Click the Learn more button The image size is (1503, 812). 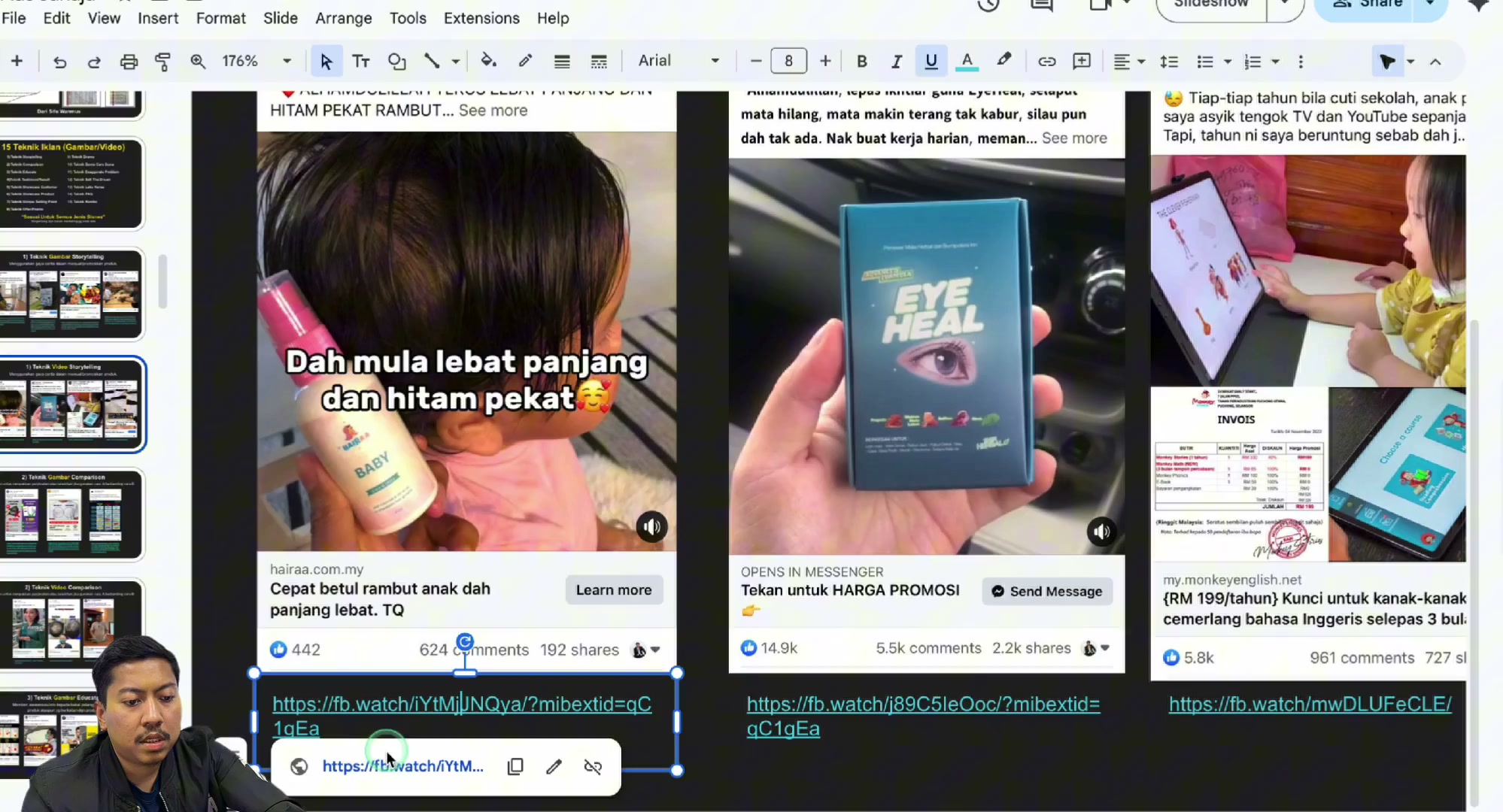click(614, 590)
